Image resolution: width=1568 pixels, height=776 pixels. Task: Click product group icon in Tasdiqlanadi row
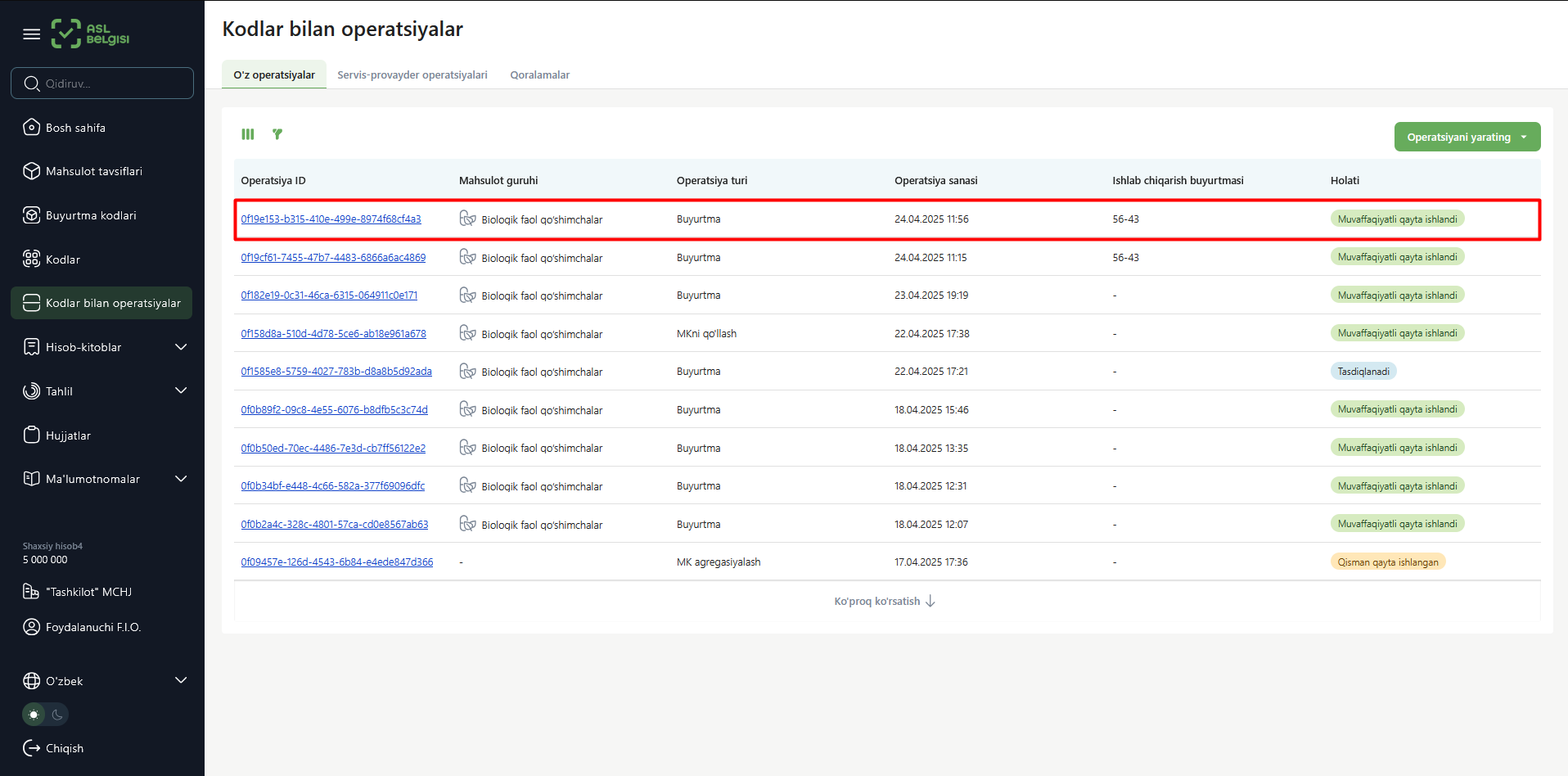coord(467,372)
